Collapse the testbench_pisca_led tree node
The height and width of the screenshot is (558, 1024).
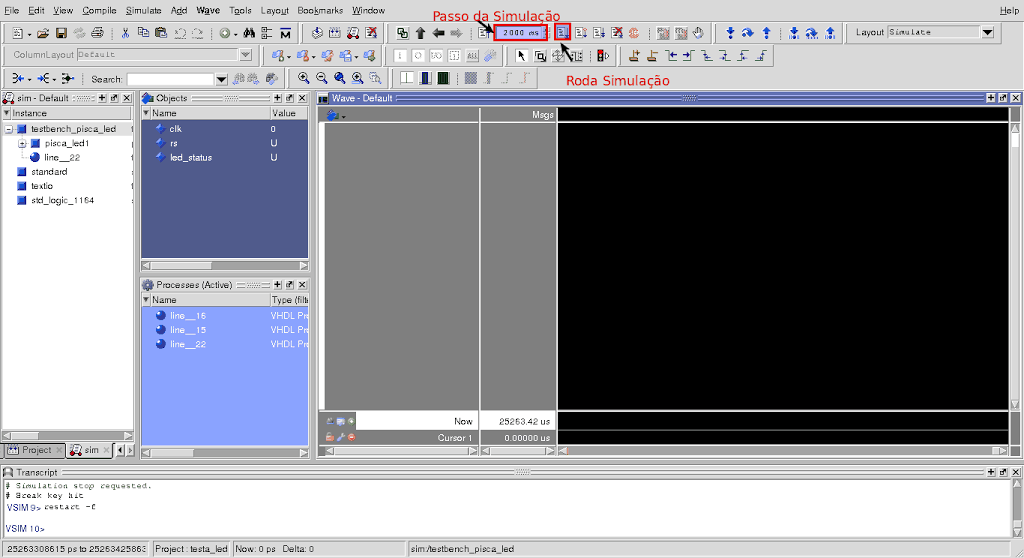click(8, 129)
